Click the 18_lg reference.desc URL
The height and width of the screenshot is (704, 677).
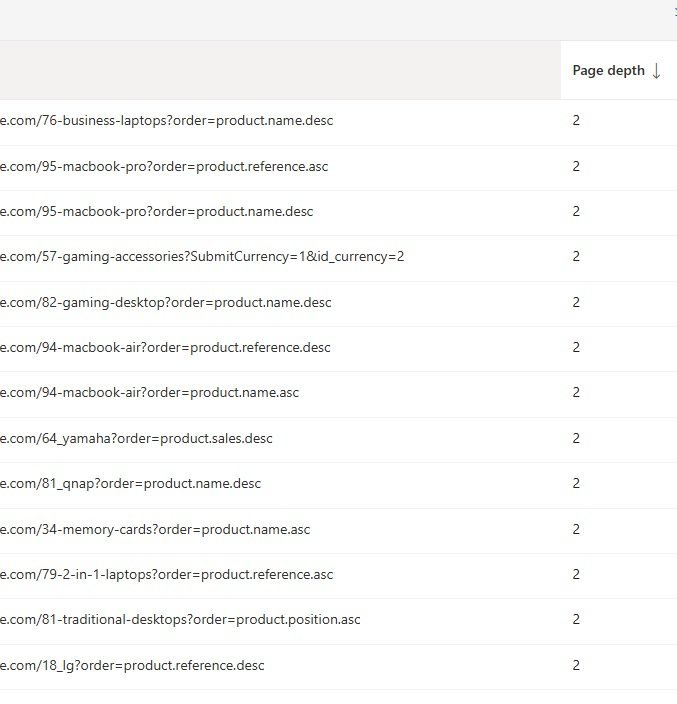click(x=133, y=665)
